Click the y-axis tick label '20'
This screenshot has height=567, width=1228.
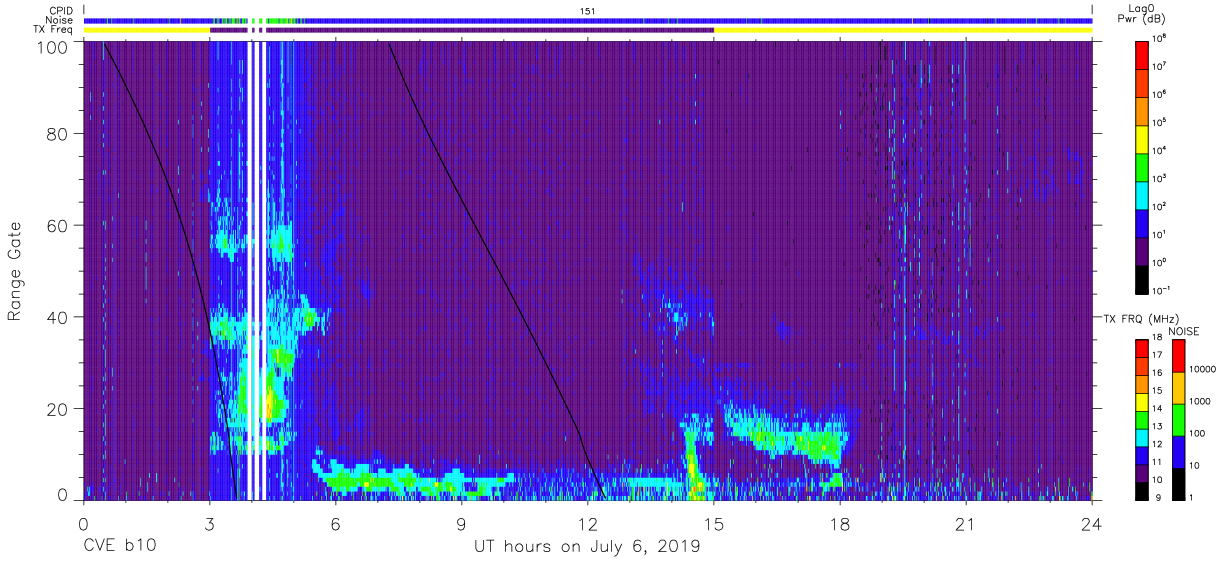57,408
